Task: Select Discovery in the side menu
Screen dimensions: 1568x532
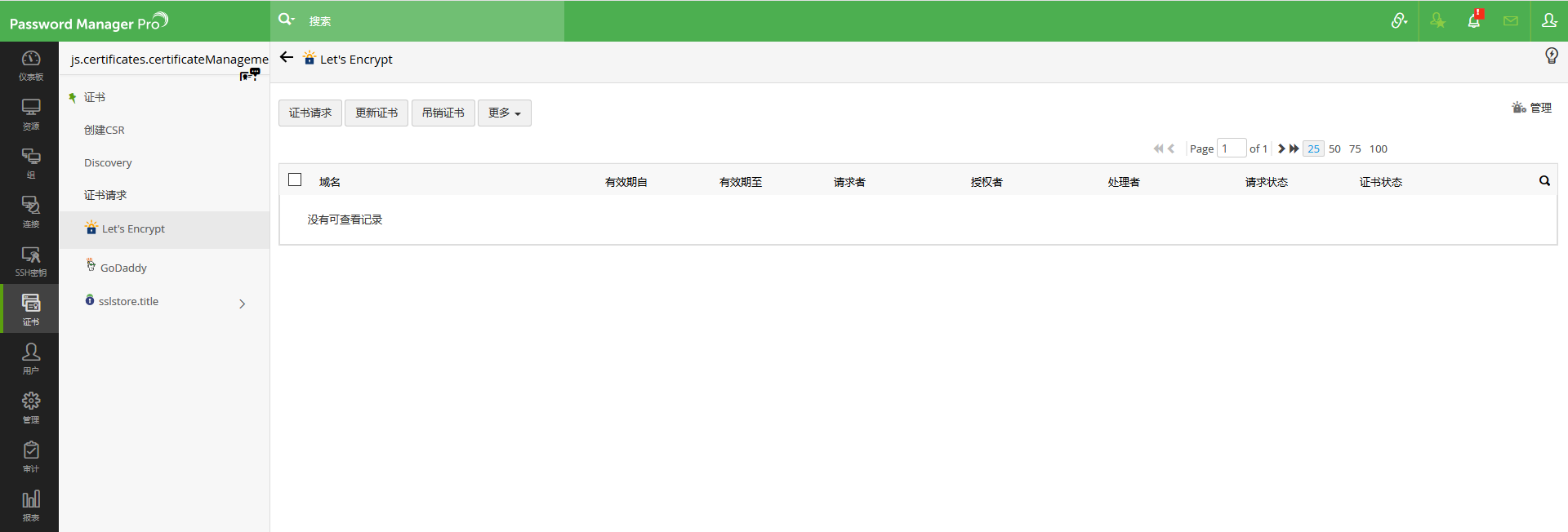Action: [108, 162]
